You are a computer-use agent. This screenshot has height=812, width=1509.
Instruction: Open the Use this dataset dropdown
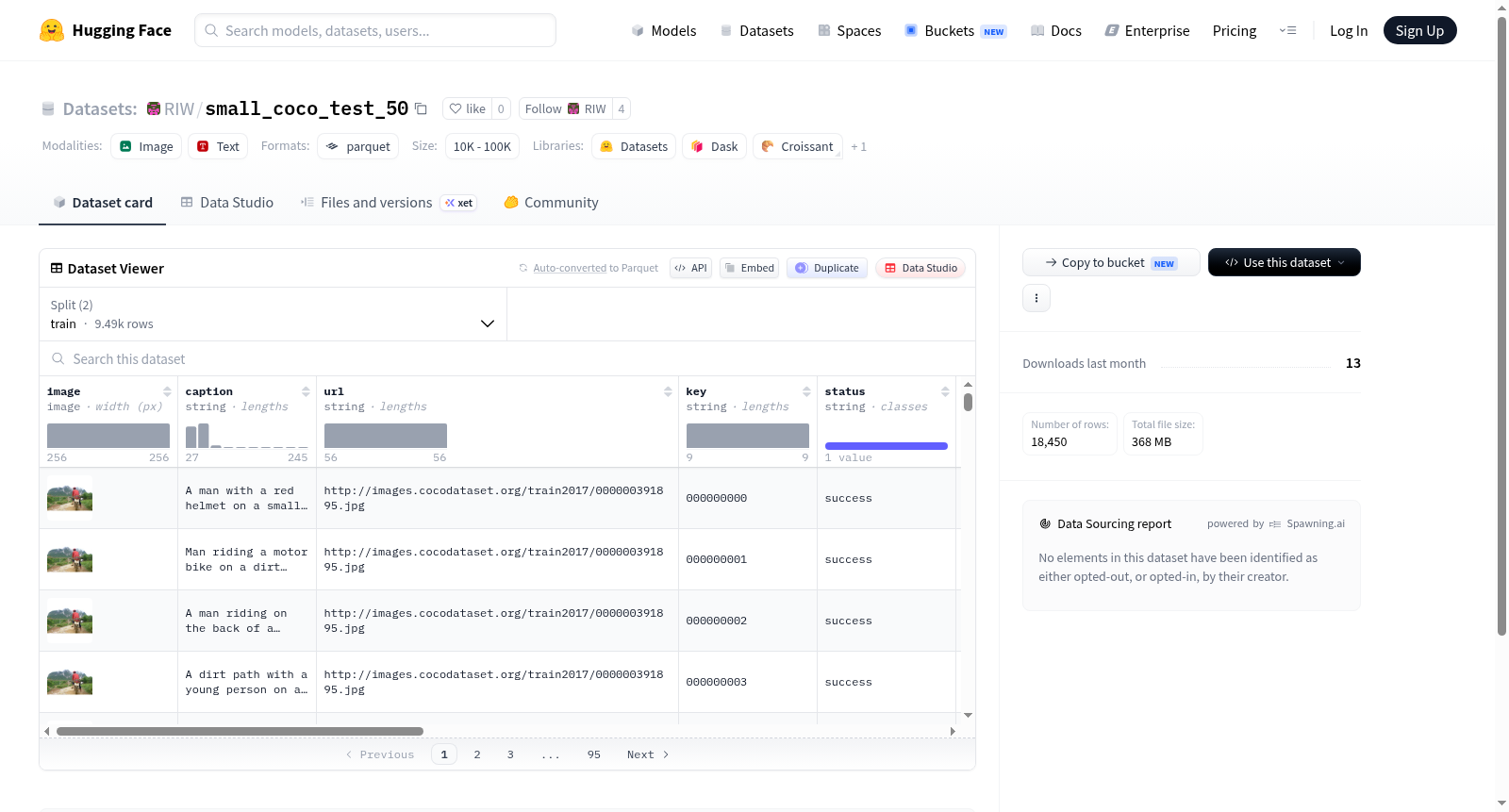tap(1285, 262)
